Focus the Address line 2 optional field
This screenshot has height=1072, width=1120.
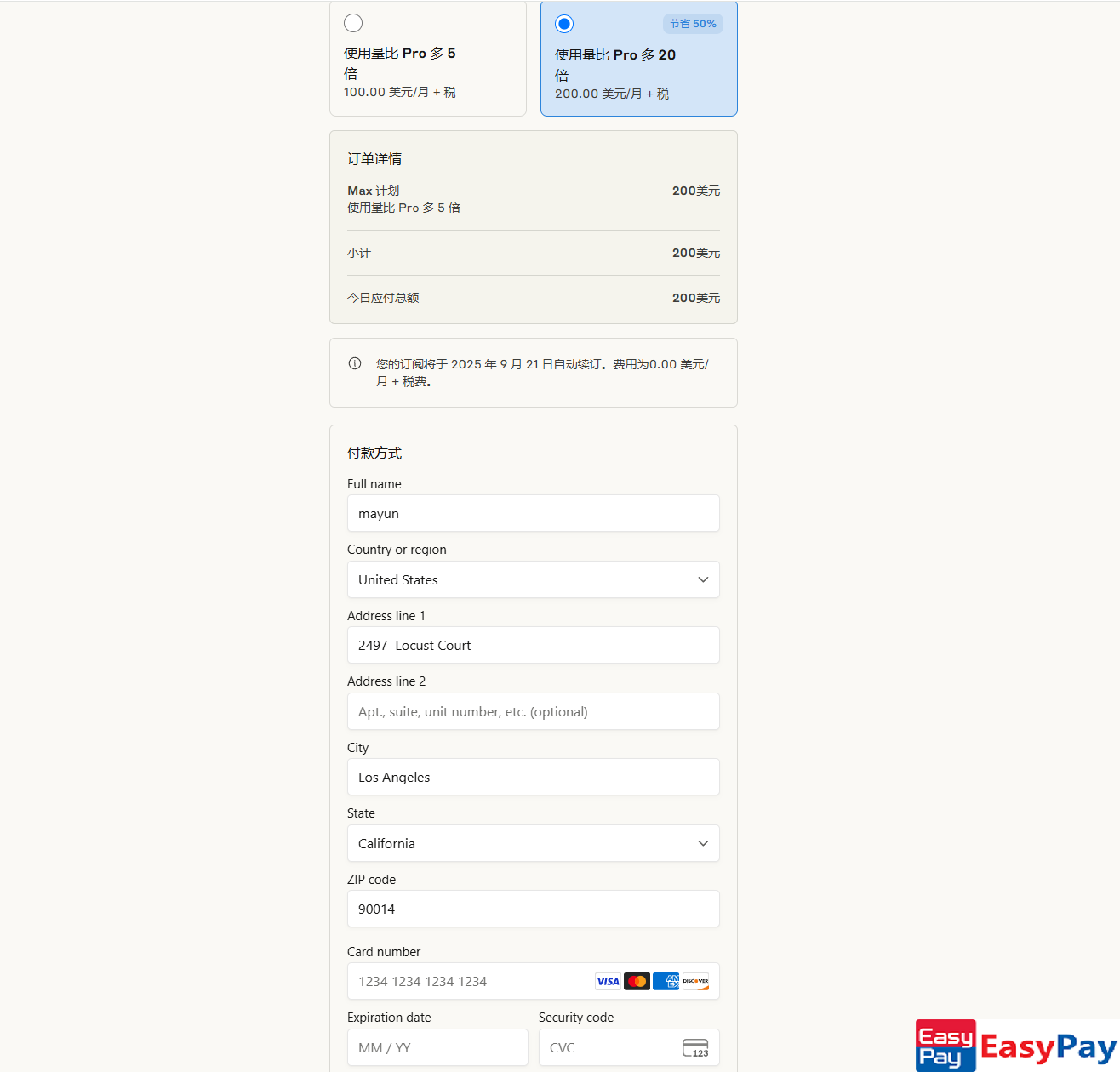point(533,711)
